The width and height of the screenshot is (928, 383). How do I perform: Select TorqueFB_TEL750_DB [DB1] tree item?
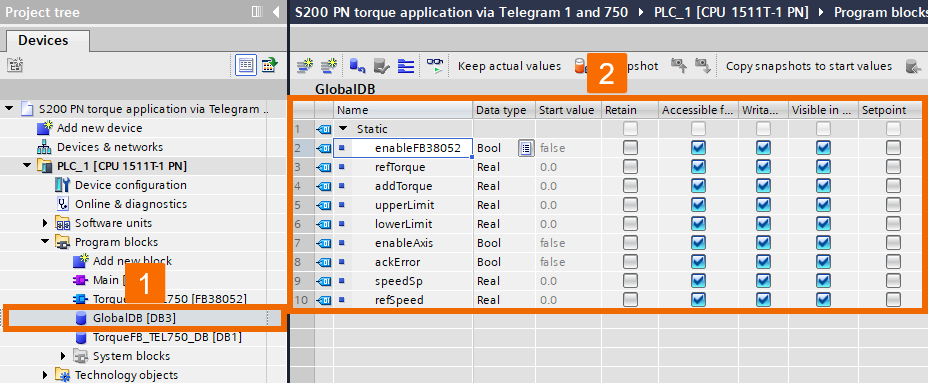tap(167, 337)
